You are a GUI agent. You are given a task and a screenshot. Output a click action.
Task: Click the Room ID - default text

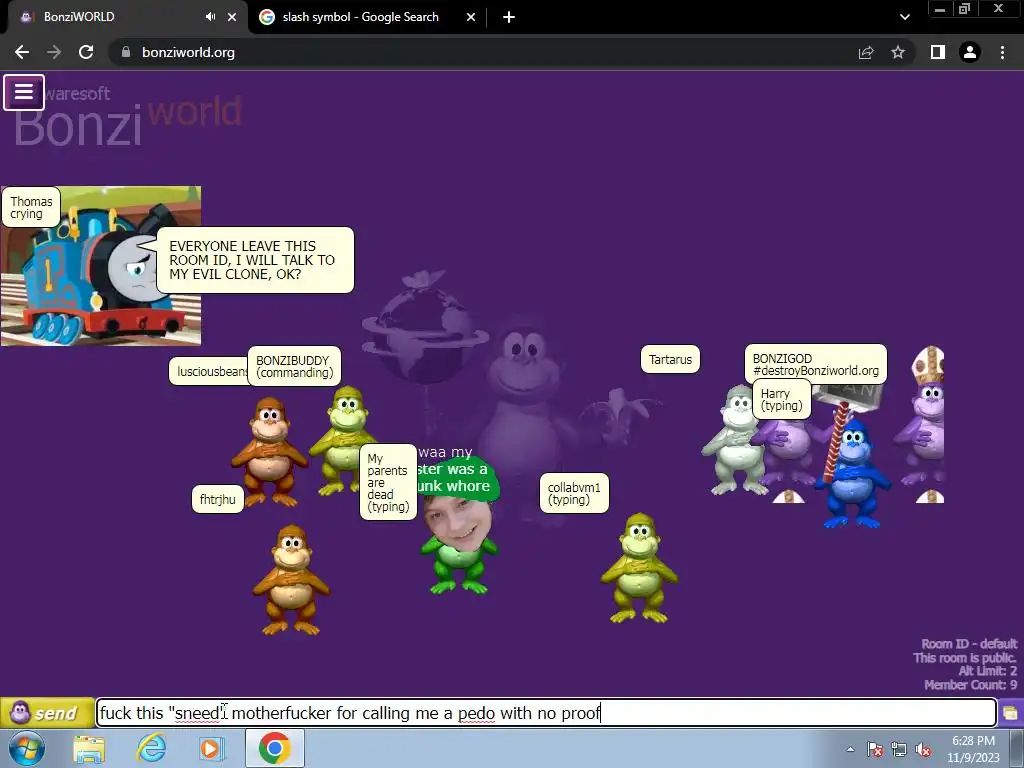(x=968, y=644)
